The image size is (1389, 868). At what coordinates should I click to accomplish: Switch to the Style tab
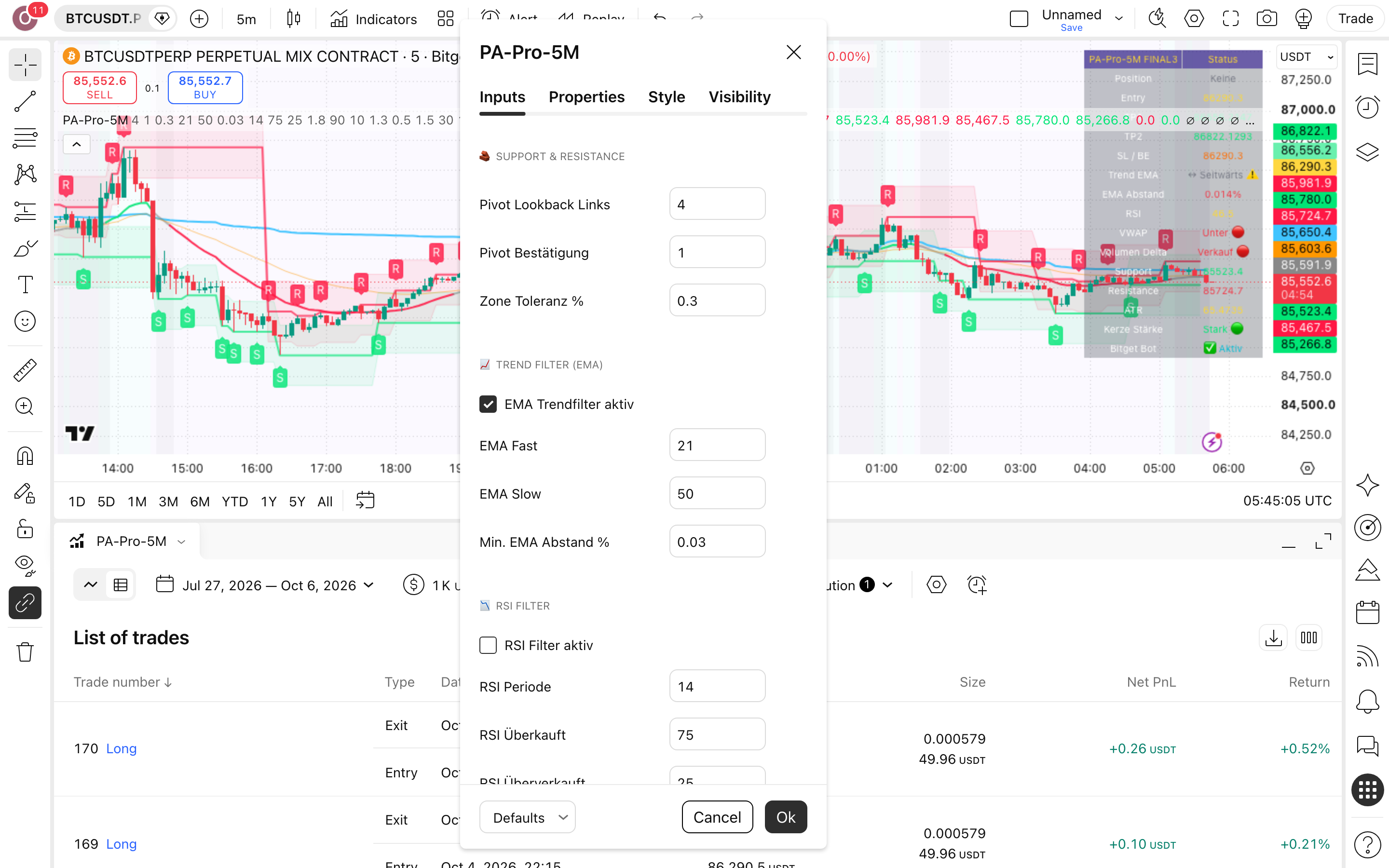point(667,96)
